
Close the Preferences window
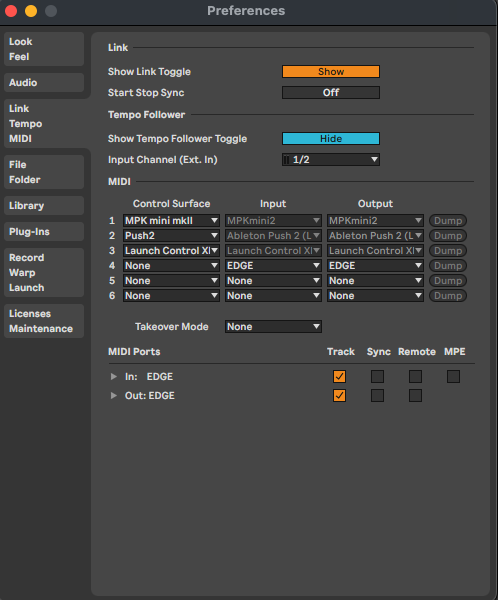tap(11, 11)
